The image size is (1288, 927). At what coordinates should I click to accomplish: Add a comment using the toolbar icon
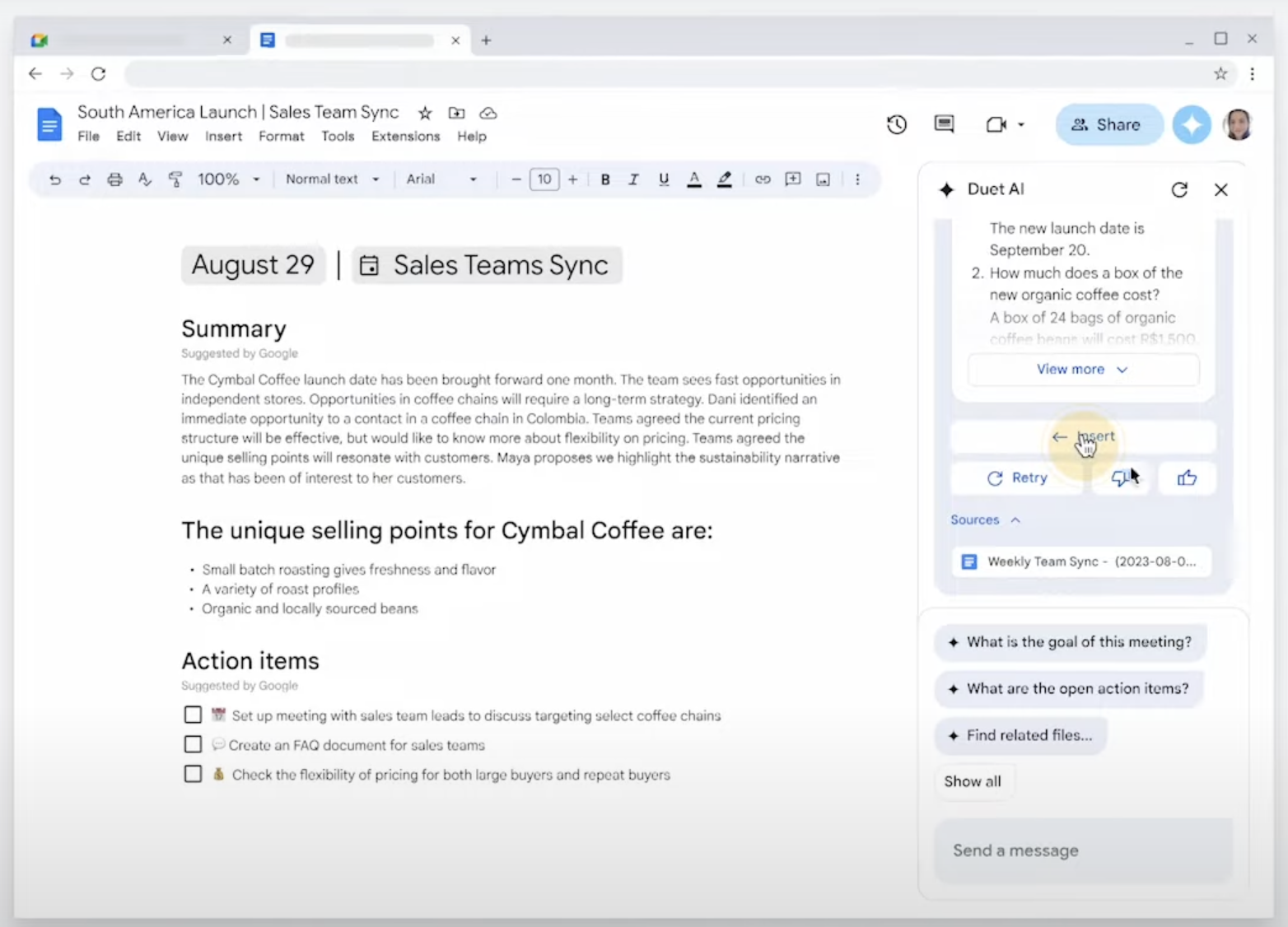click(793, 179)
